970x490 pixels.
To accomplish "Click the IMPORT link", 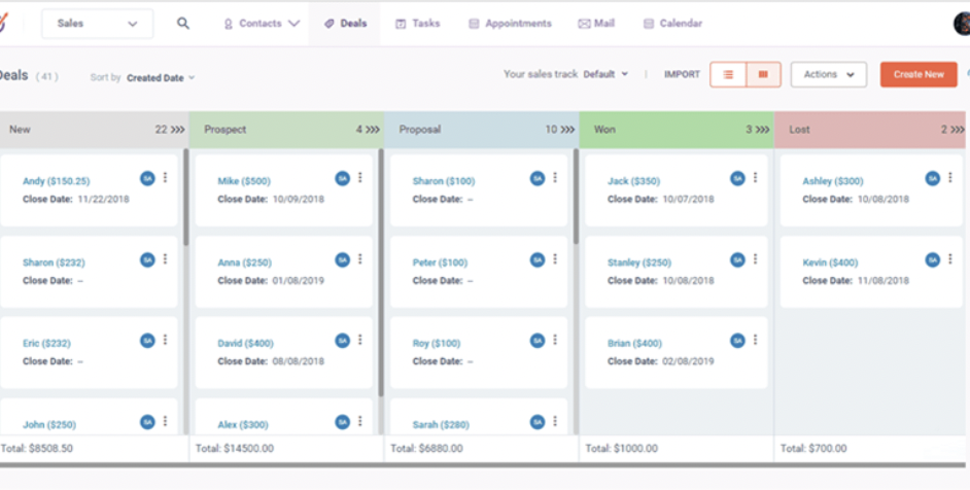I will point(682,75).
